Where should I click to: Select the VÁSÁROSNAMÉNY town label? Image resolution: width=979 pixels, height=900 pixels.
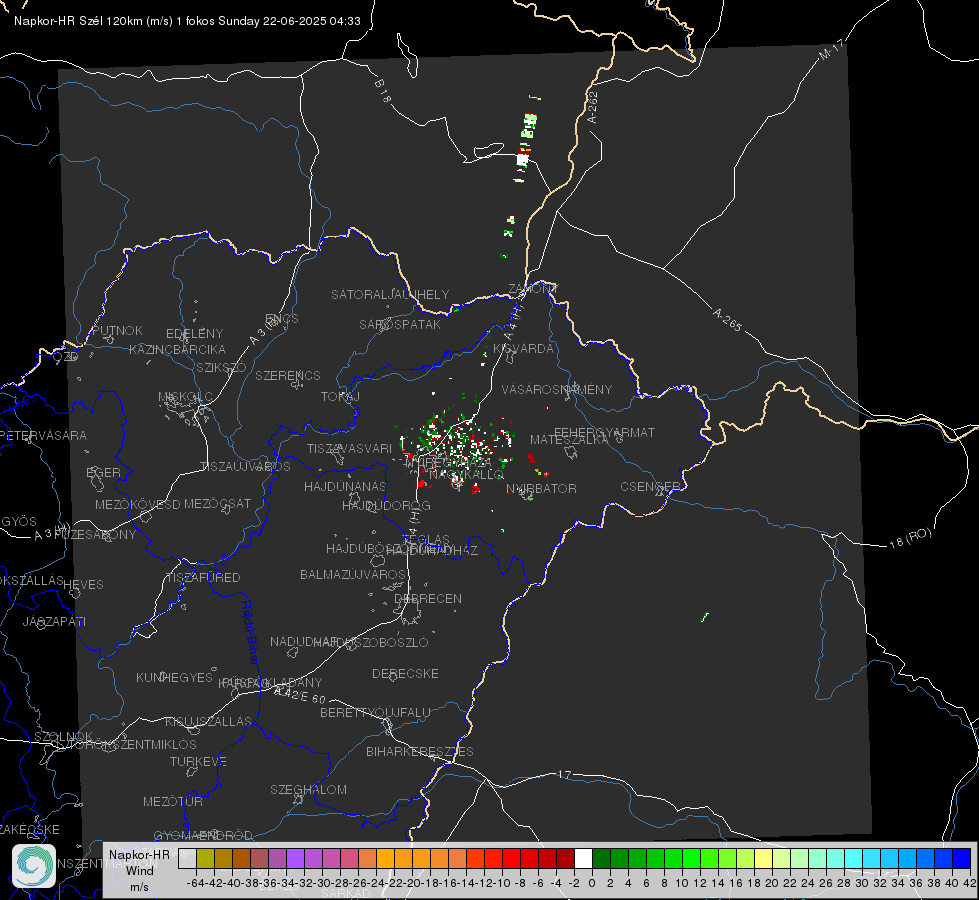coord(557,390)
